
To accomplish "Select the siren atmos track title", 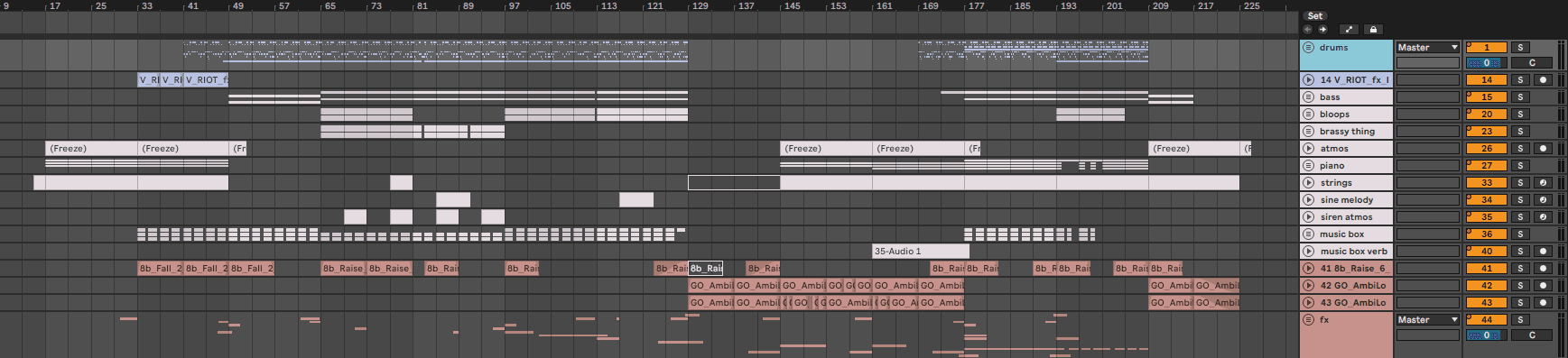I will tap(1346, 217).
